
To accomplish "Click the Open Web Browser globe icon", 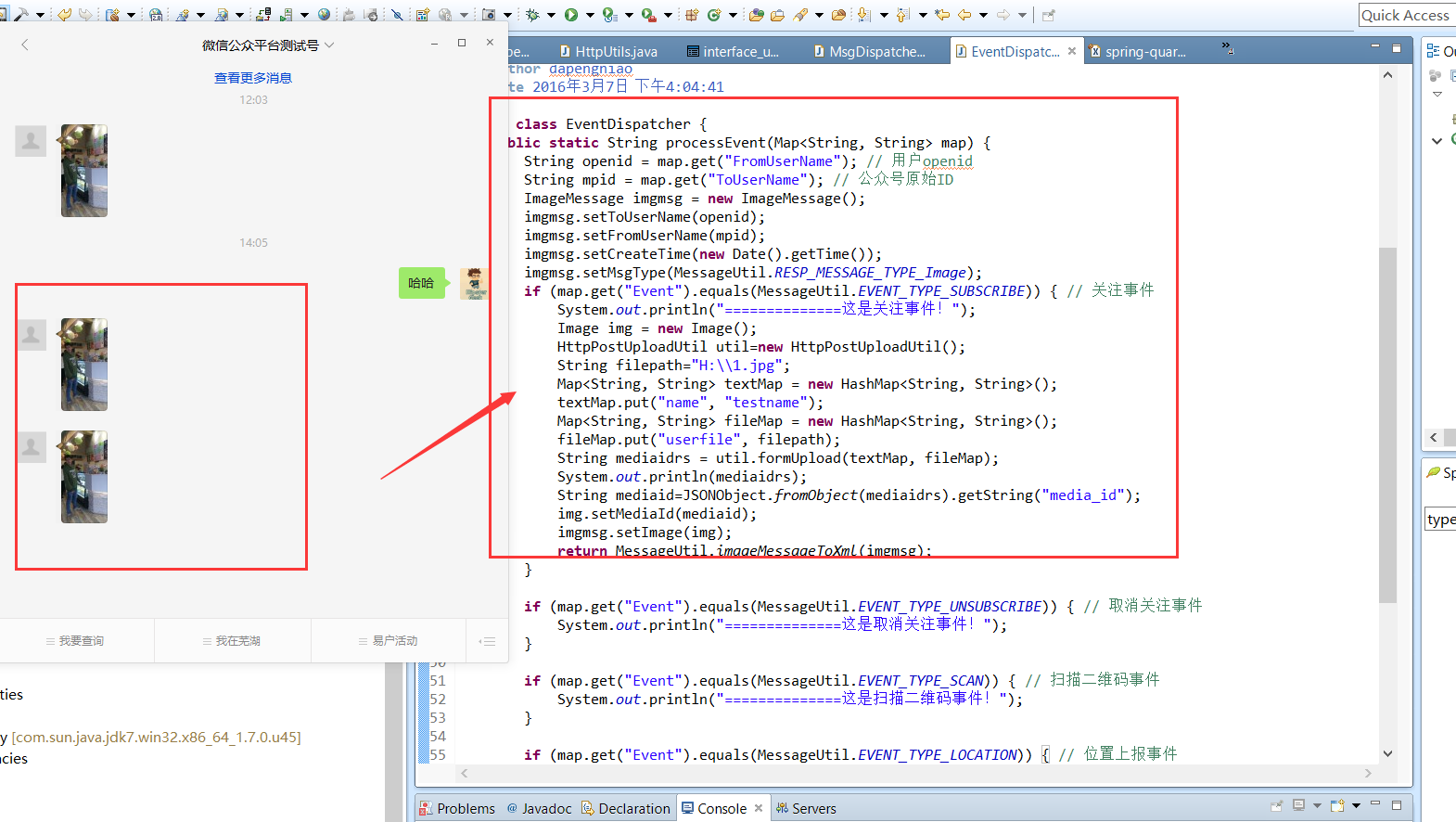I will tap(324, 15).
